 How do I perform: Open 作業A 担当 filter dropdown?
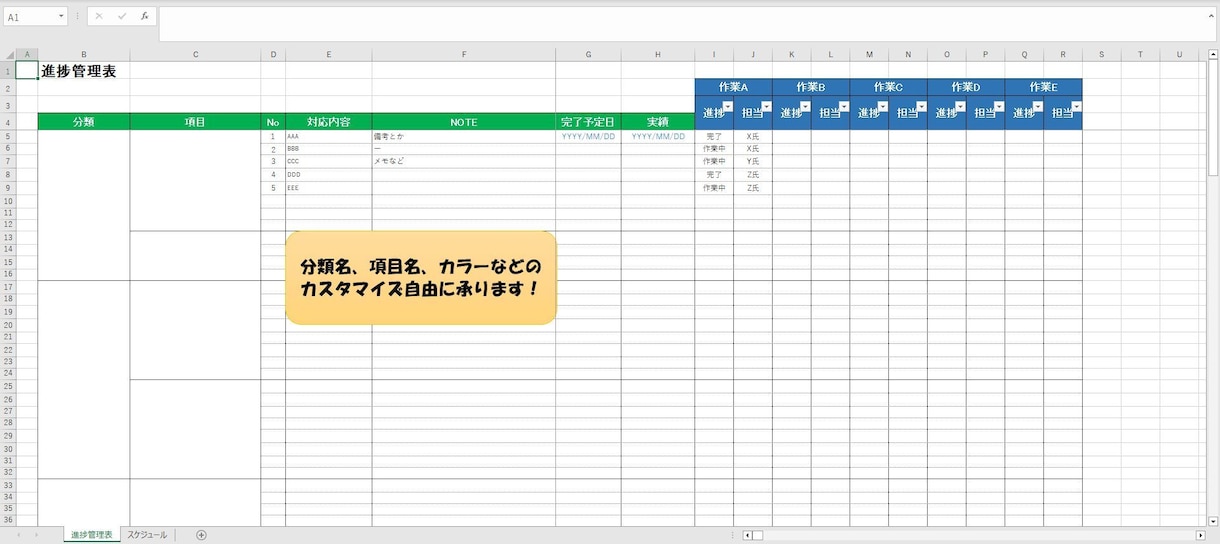pyautogui.click(x=767, y=106)
